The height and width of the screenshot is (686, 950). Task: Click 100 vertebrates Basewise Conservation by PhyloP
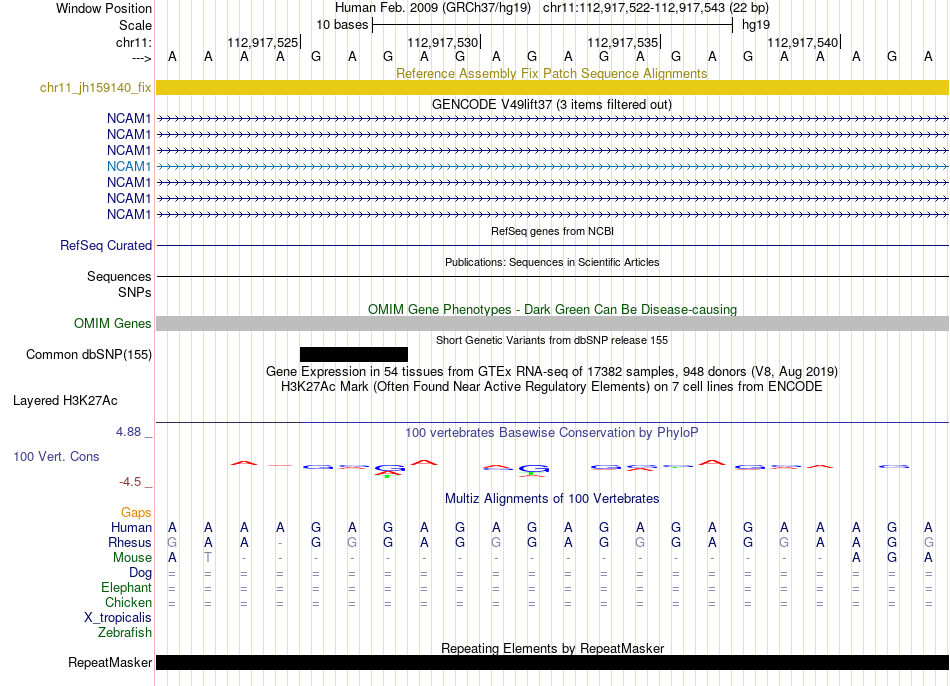click(x=551, y=433)
